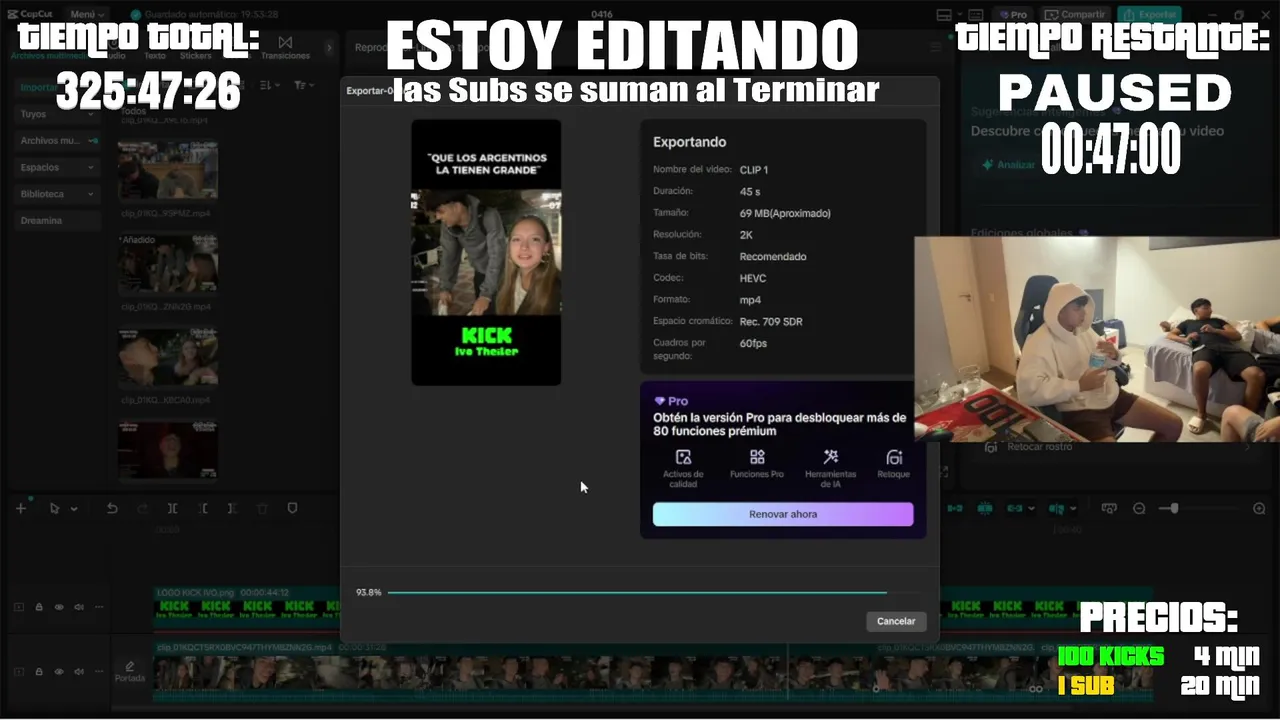Redo the last undone edit in timeline toolbar
The height and width of the screenshot is (720, 1280).
coord(142,508)
